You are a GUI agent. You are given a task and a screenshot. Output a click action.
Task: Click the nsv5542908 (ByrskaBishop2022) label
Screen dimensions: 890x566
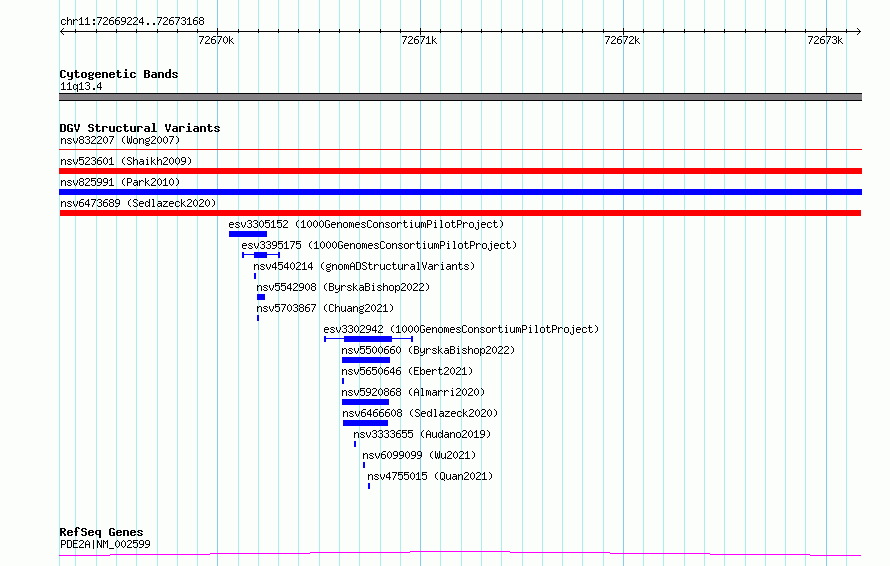tap(343, 287)
